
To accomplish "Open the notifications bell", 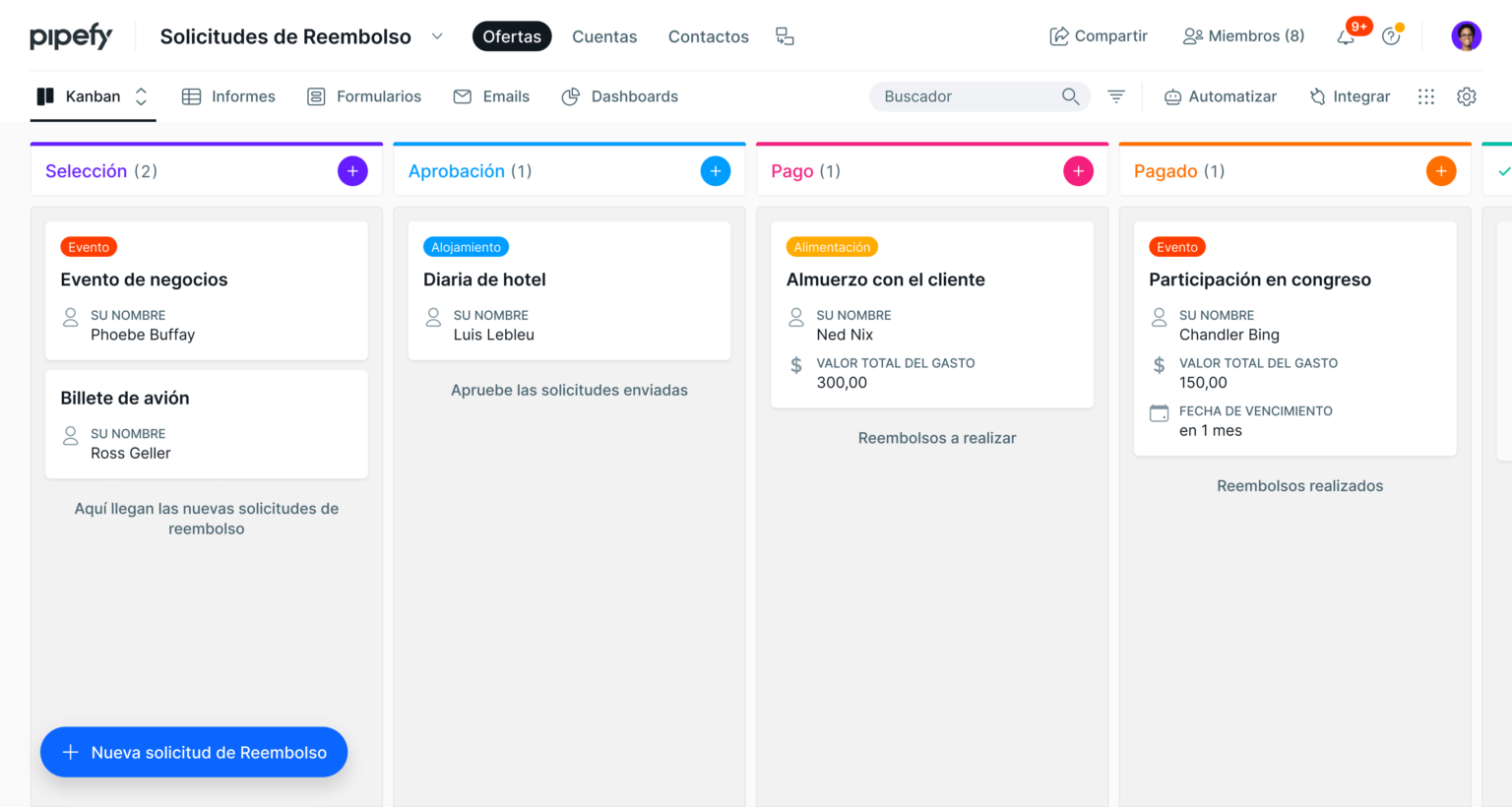I will pyautogui.click(x=1345, y=37).
